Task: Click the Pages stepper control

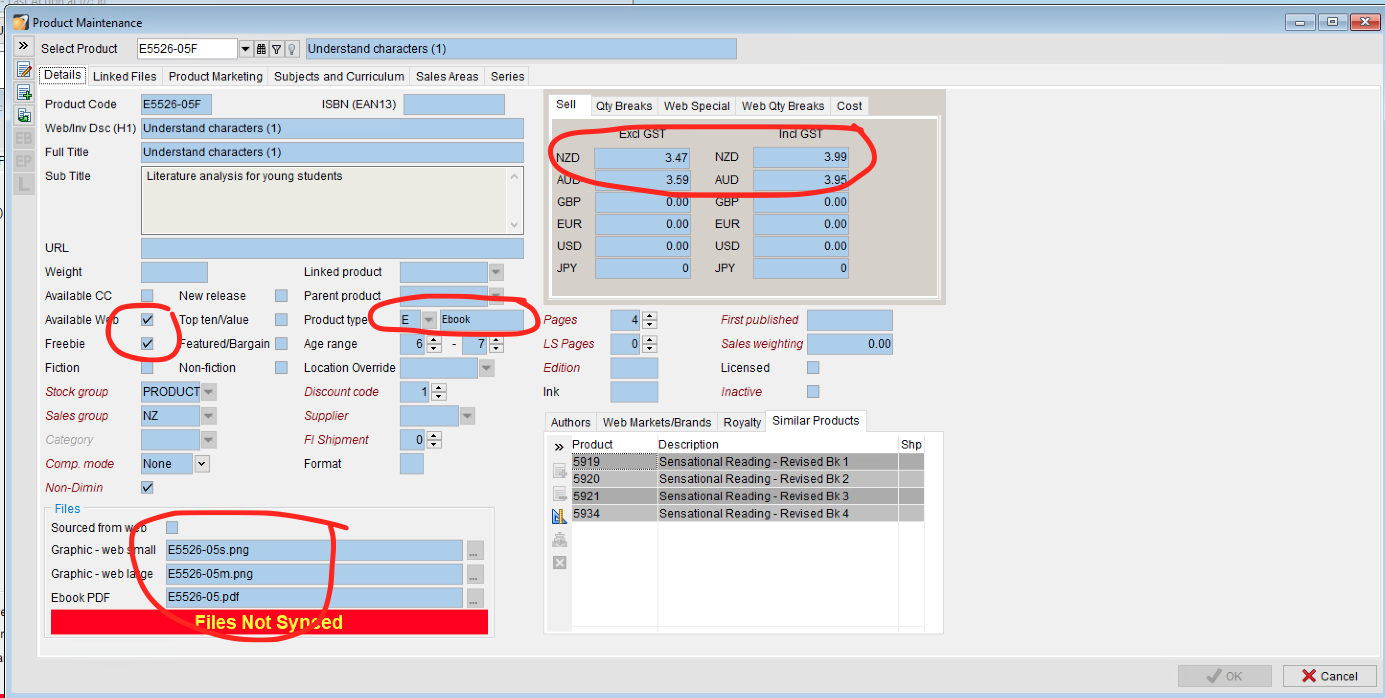Action: tap(649, 320)
